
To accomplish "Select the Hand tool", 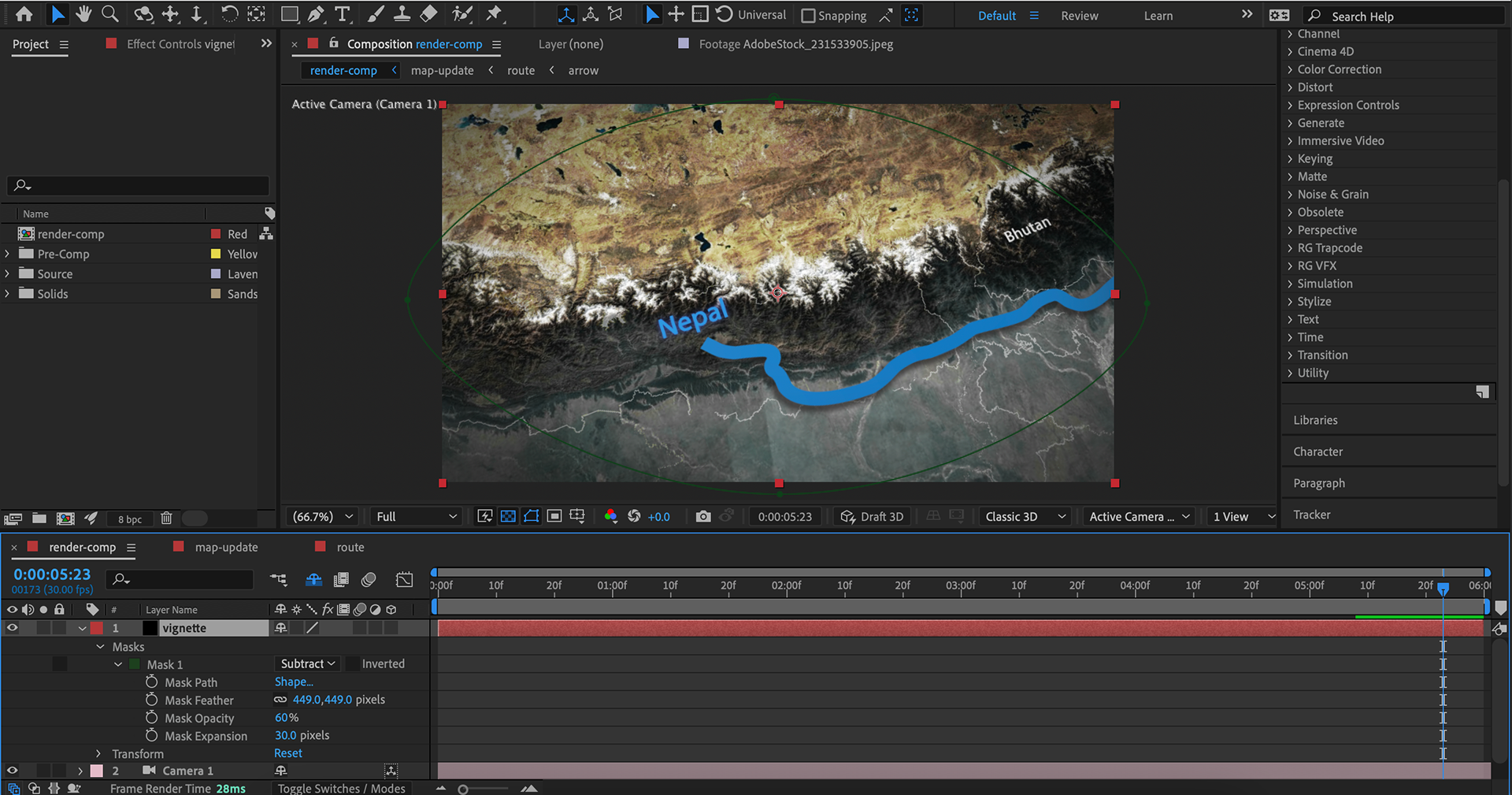I will (x=83, y=14).
